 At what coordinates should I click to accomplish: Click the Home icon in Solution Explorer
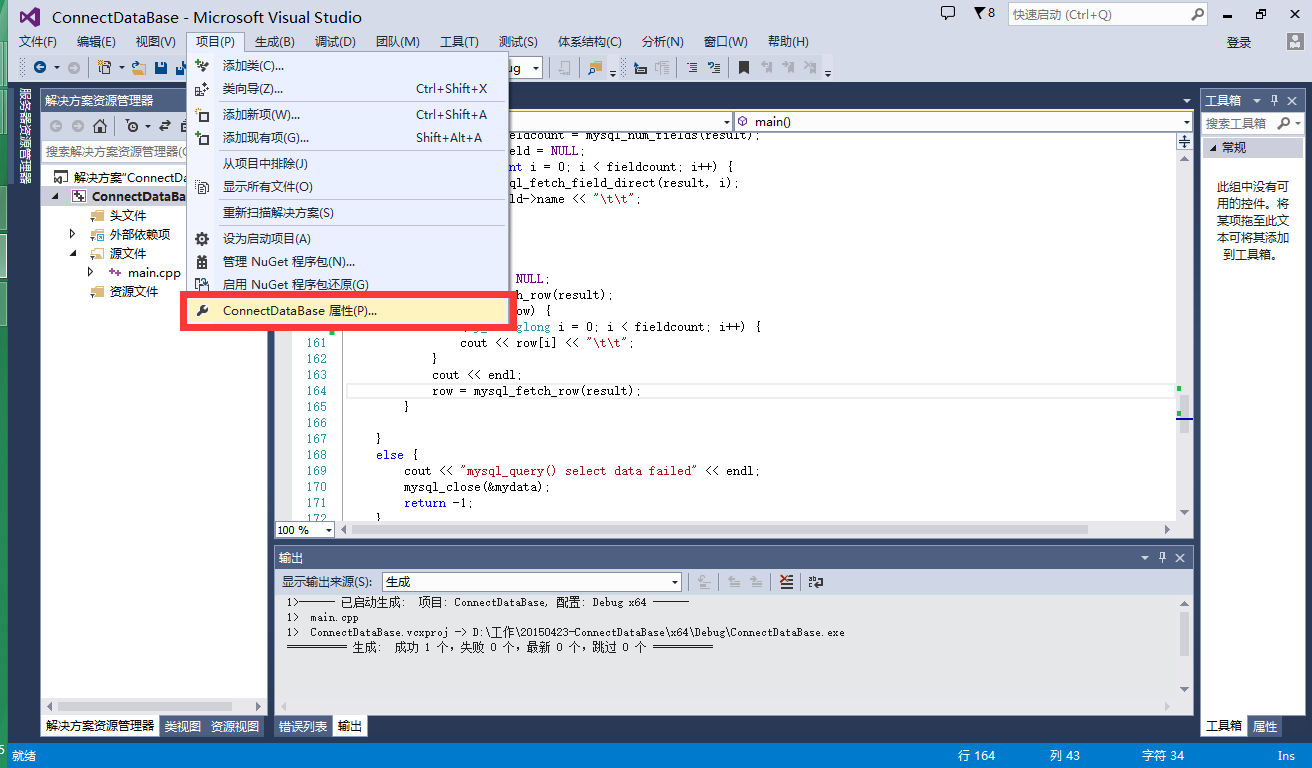pos(100,126)
